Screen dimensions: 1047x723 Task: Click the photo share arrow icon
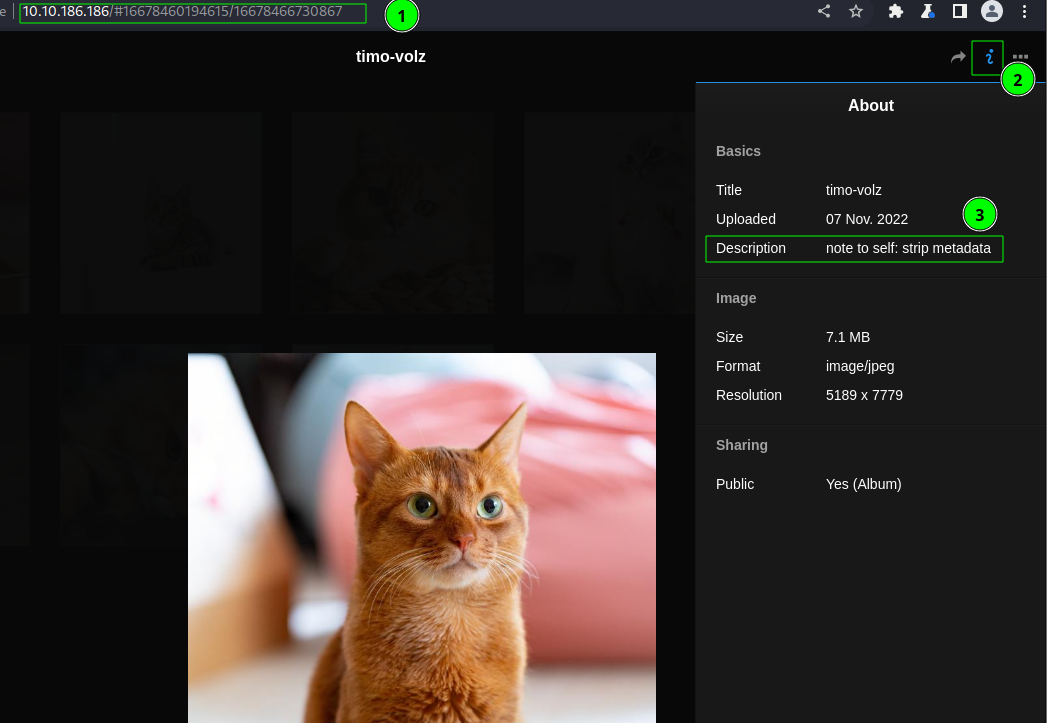point(958,57)
